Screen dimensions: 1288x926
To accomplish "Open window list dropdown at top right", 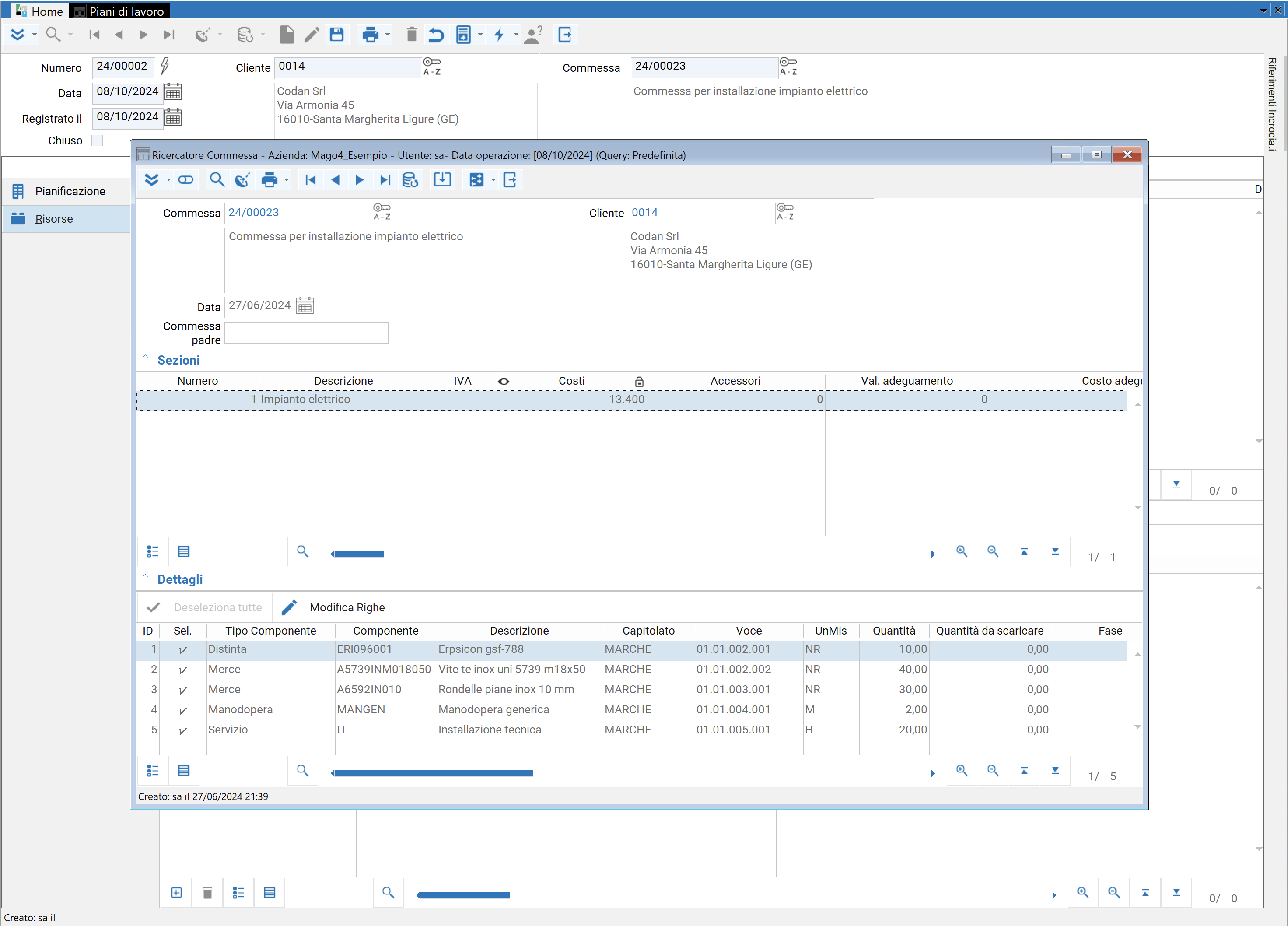I will 1263,10.
